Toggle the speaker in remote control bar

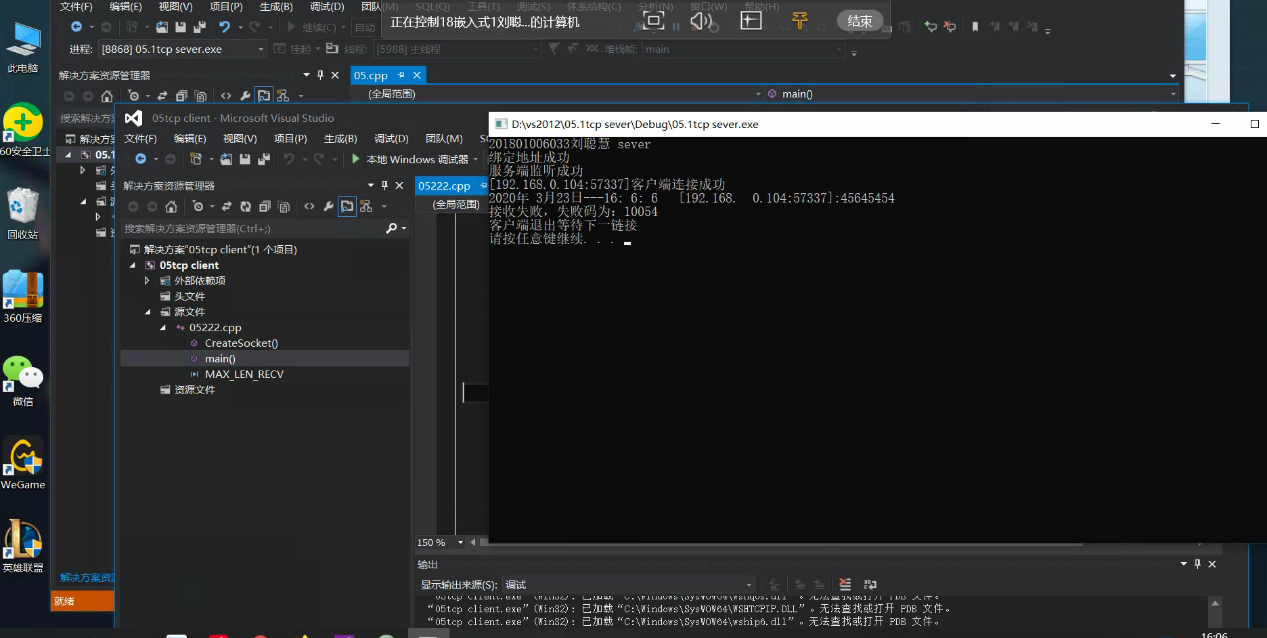click(701, 20)
